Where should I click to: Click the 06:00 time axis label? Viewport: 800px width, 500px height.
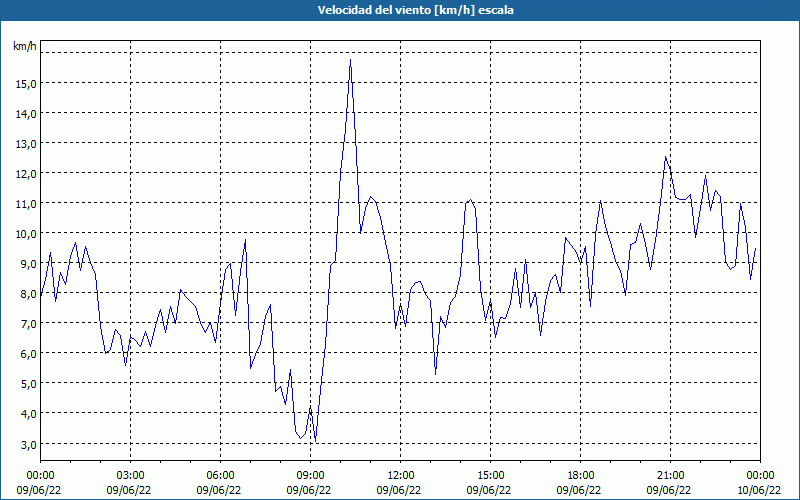[220, 476]
